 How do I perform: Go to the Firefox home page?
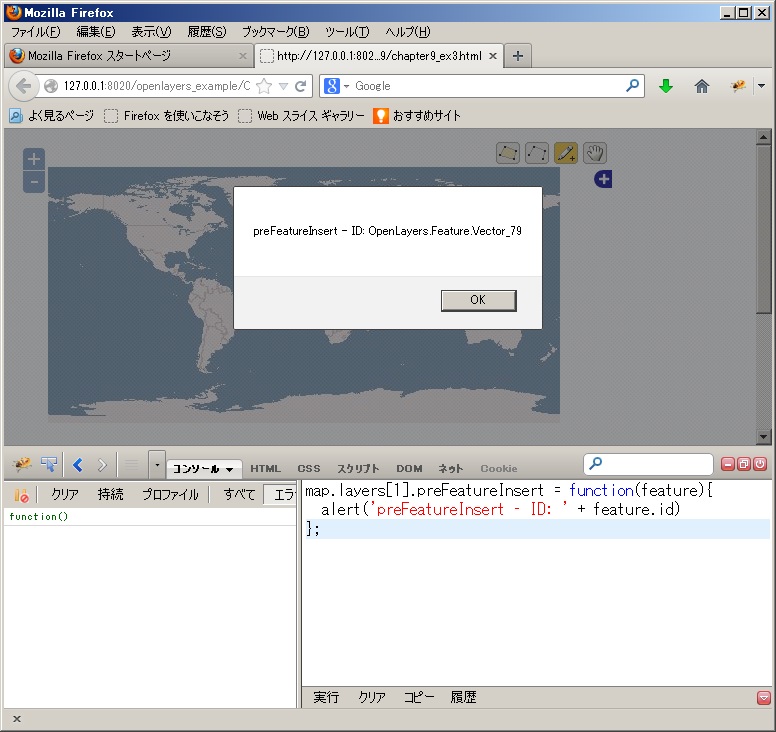tap(702, 86)
